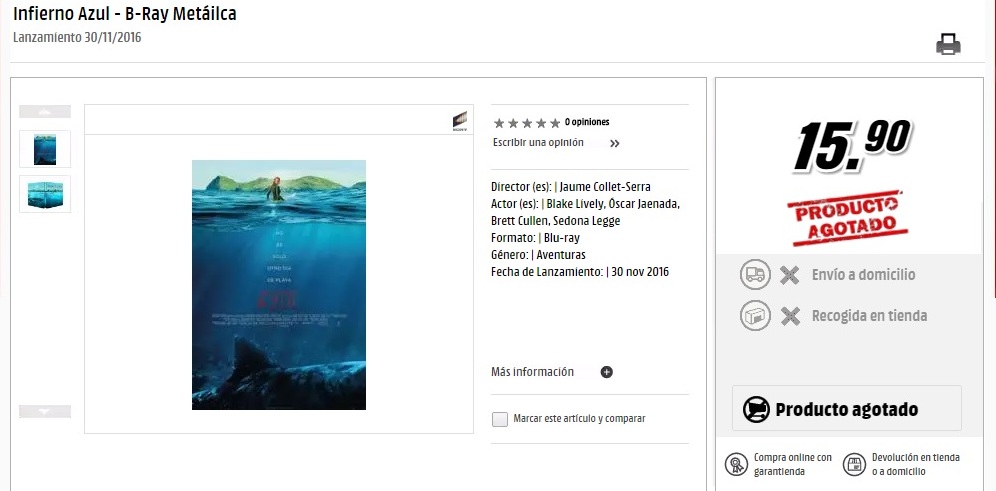The height and width of the screenshot is (491, 996).
Task: Click the Más información text
Action: (532, 372)
